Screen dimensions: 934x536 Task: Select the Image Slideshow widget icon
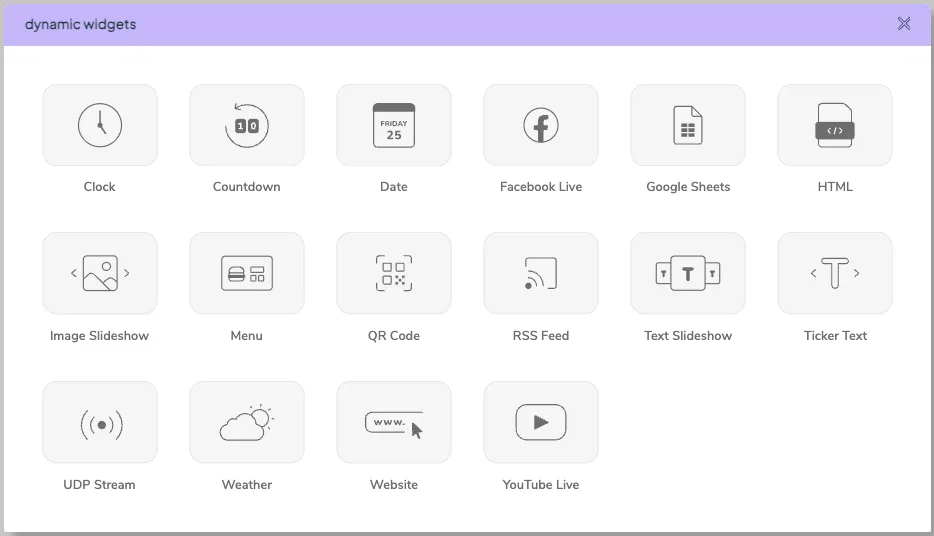(100, 273)
